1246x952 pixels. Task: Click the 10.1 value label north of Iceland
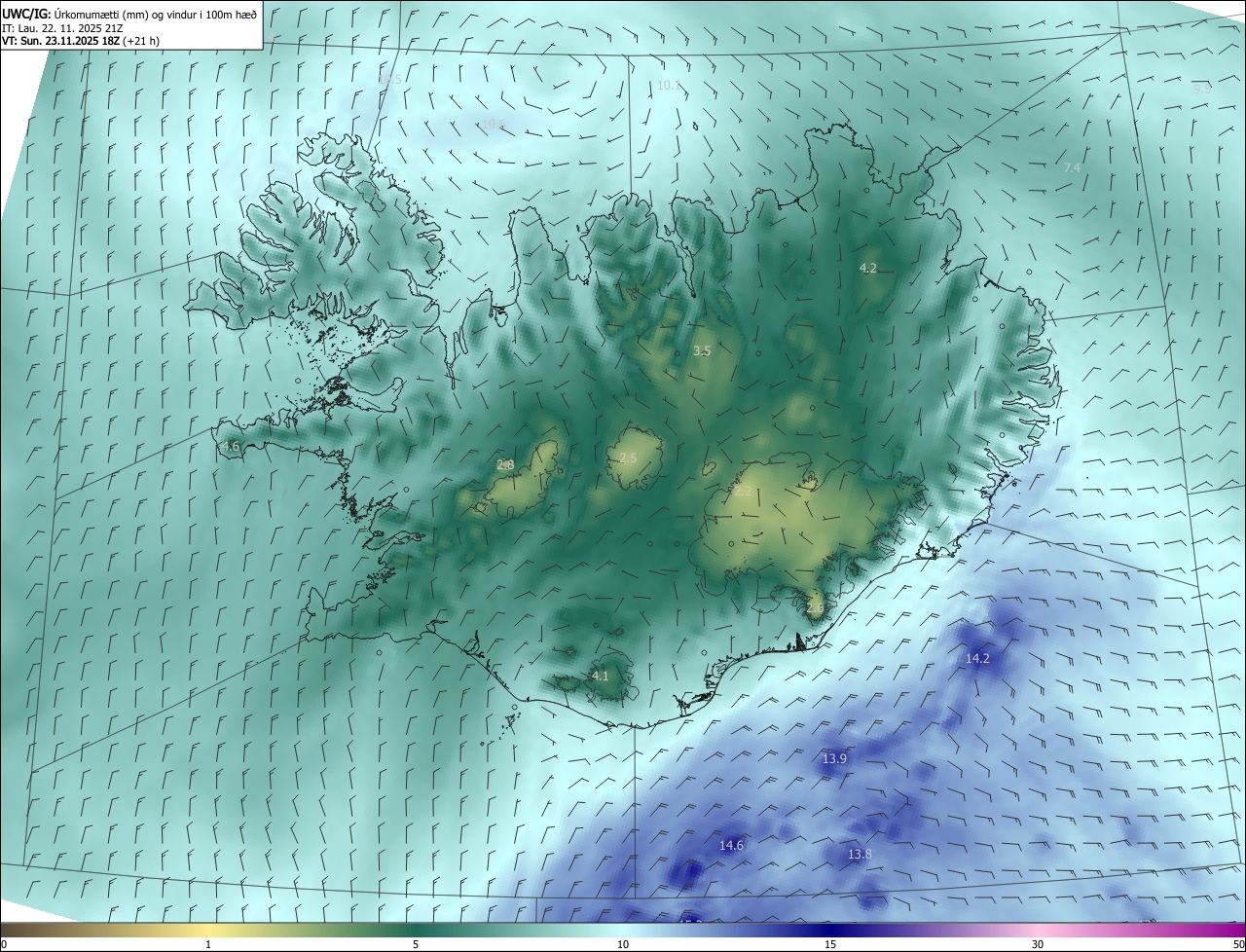click(x=669, y=86)
